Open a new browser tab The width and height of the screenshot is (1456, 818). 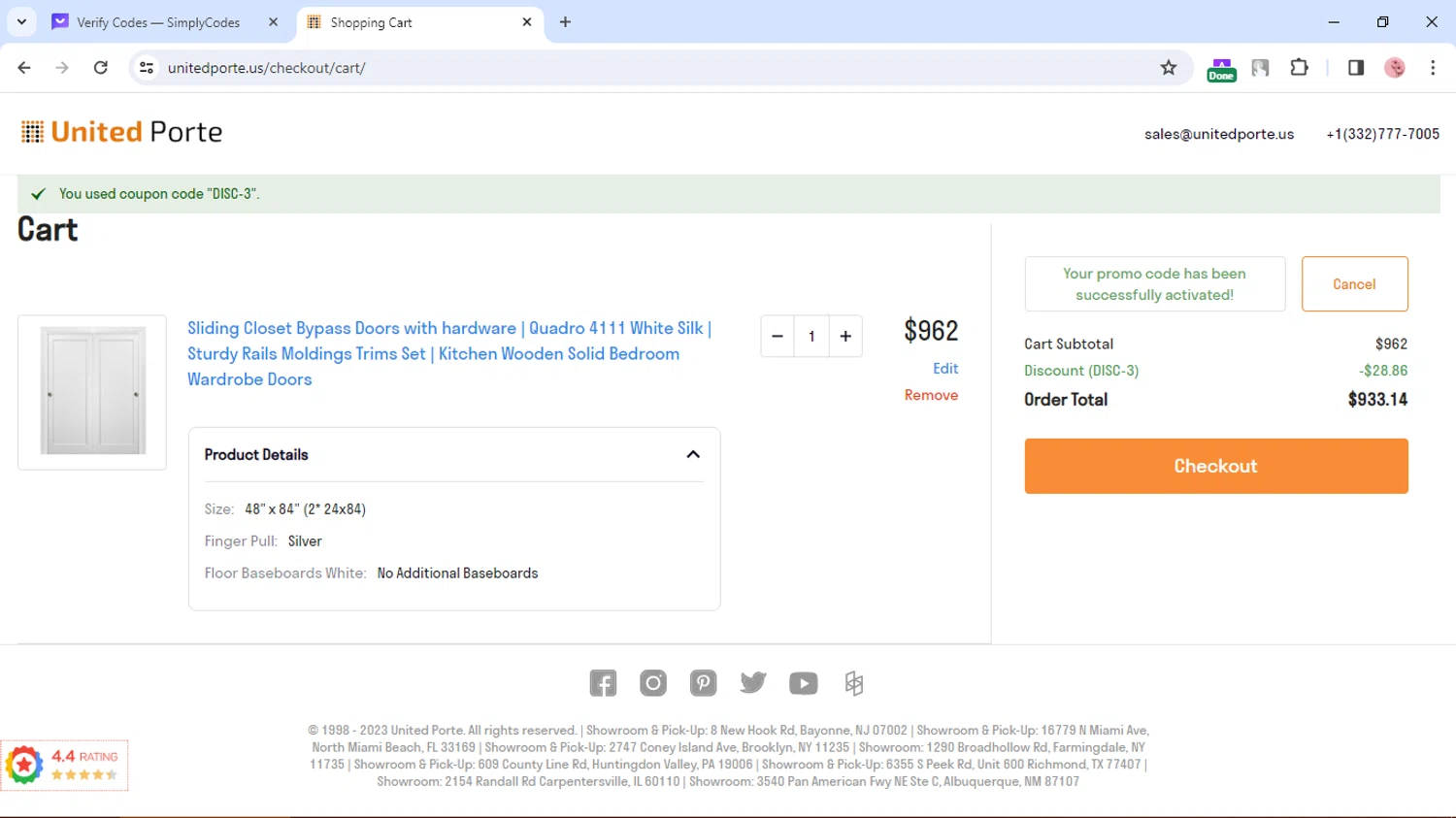point(566,22)
